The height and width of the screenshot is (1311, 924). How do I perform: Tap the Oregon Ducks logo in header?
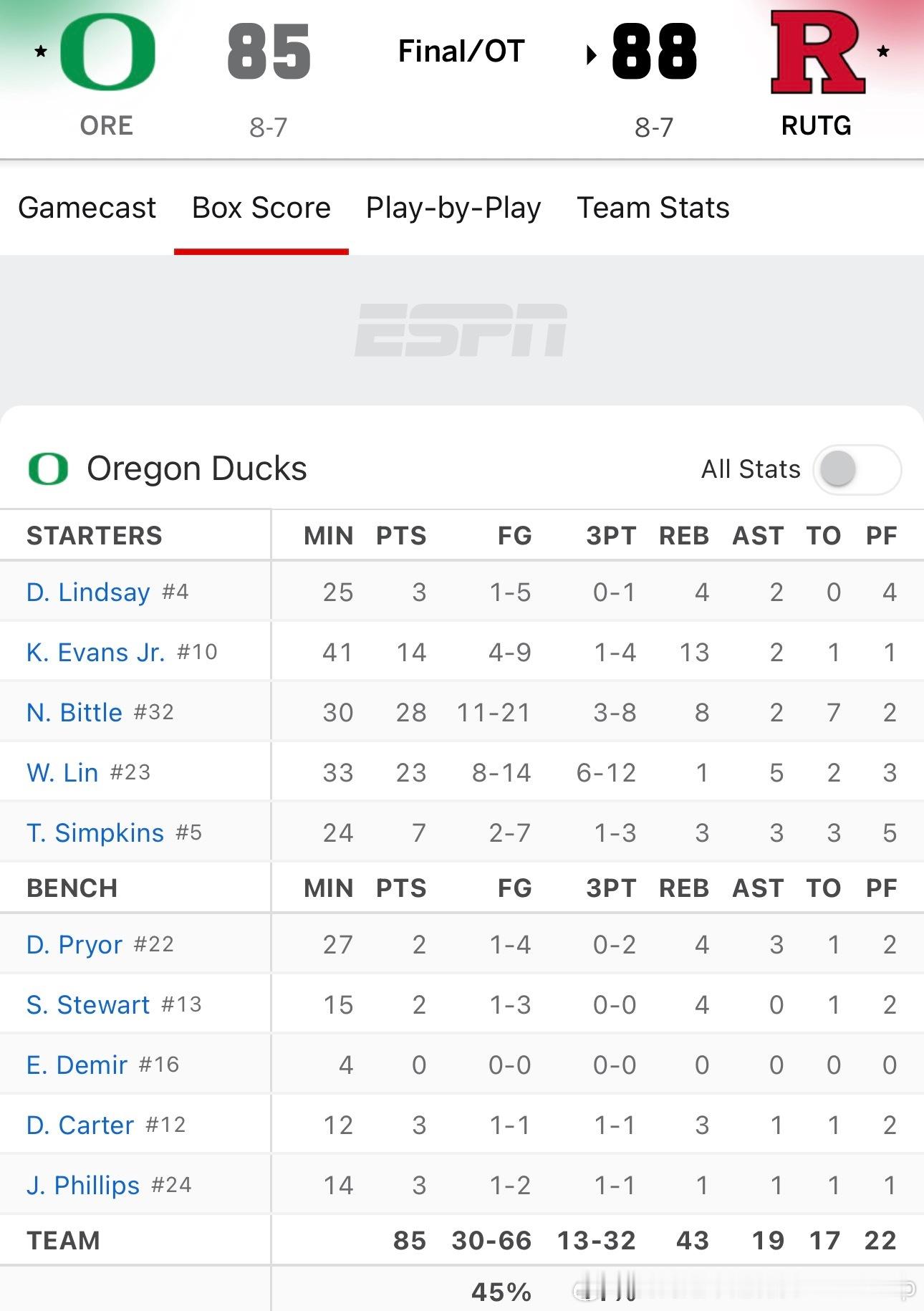[107, 52]
